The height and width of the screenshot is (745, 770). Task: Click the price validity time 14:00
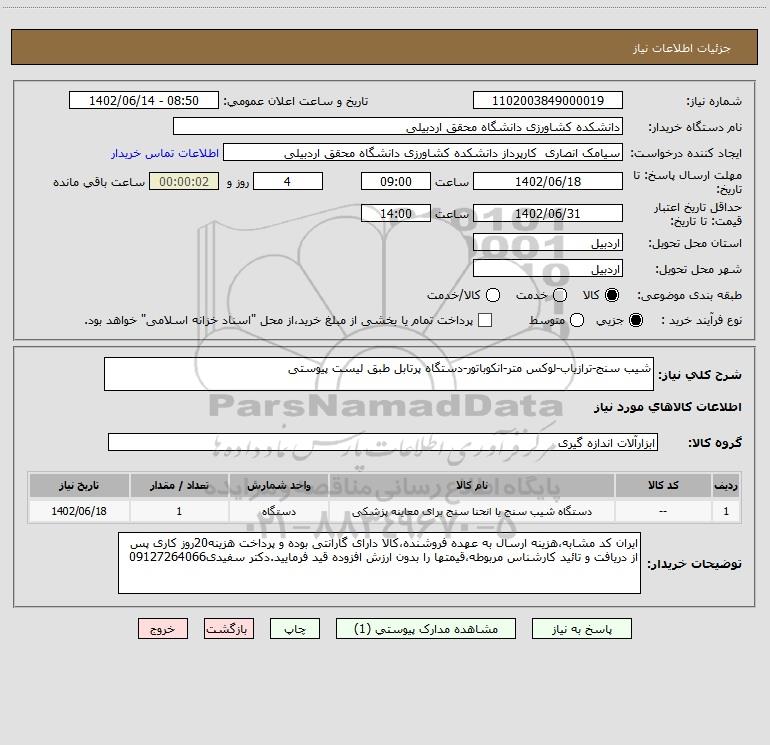coord(396,214)
